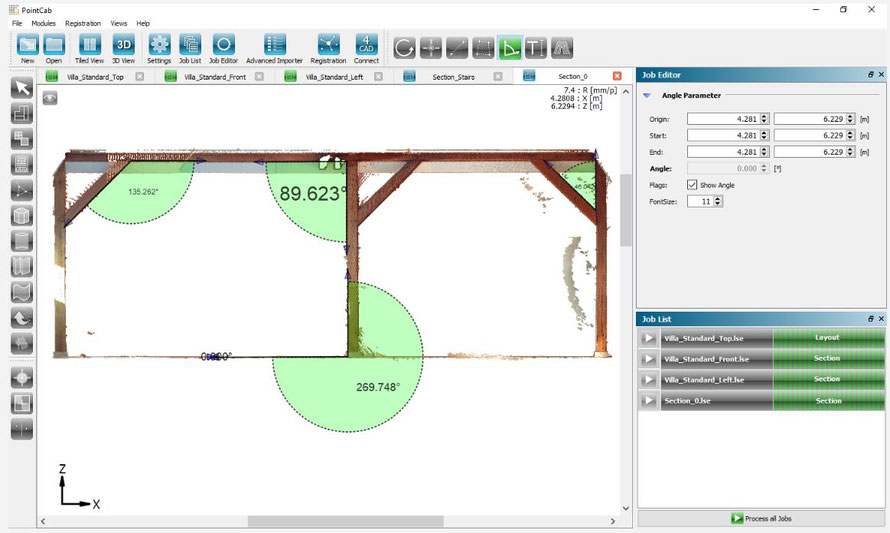Click the New project icon
Screen dimensions: 890x533
[27, 45]
